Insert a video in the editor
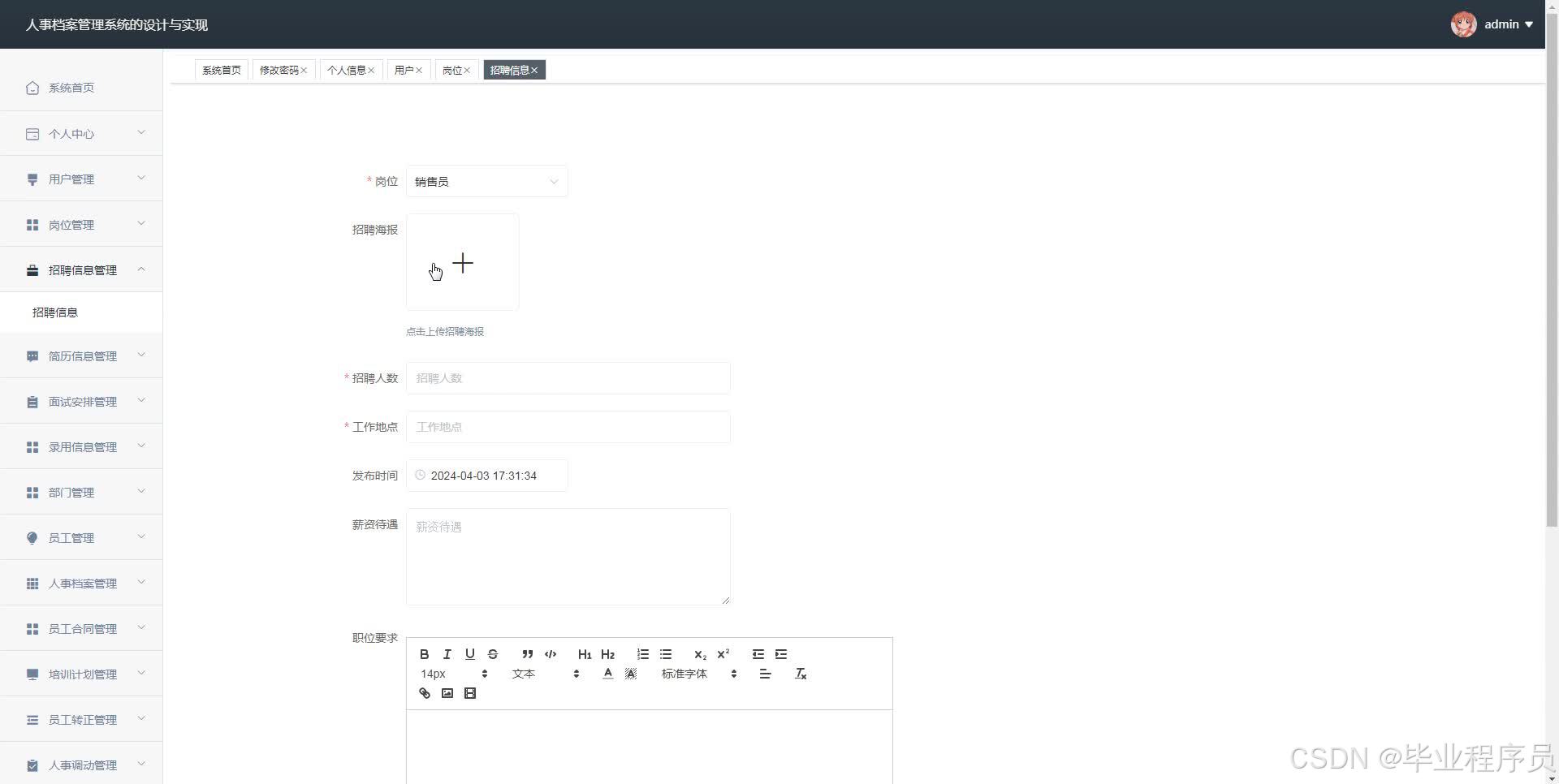Viewport: 1559px width, 784px height. (469, 693)
